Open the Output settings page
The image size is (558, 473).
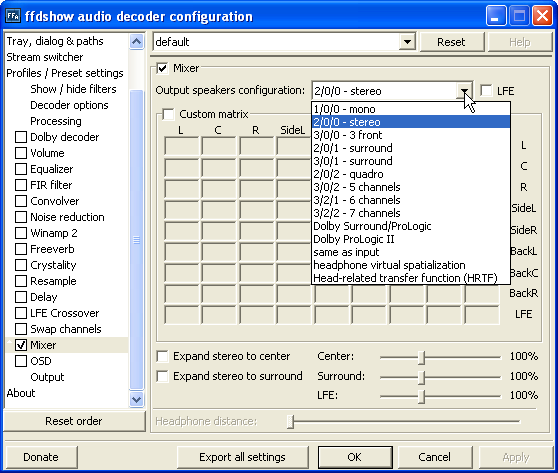(47, 377)
